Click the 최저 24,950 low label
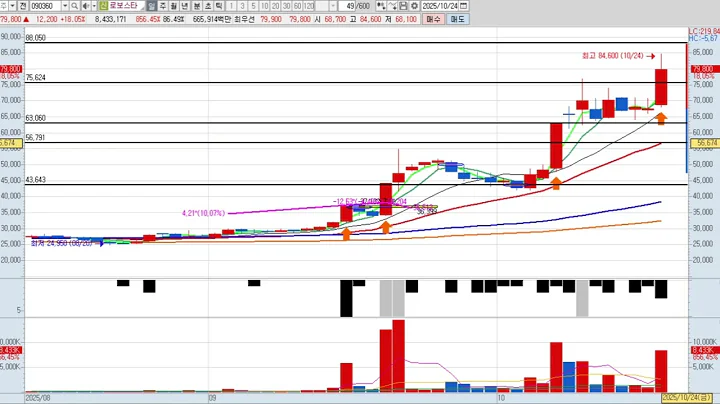Screen dimensions: 720x404 (x=62, y=243)
